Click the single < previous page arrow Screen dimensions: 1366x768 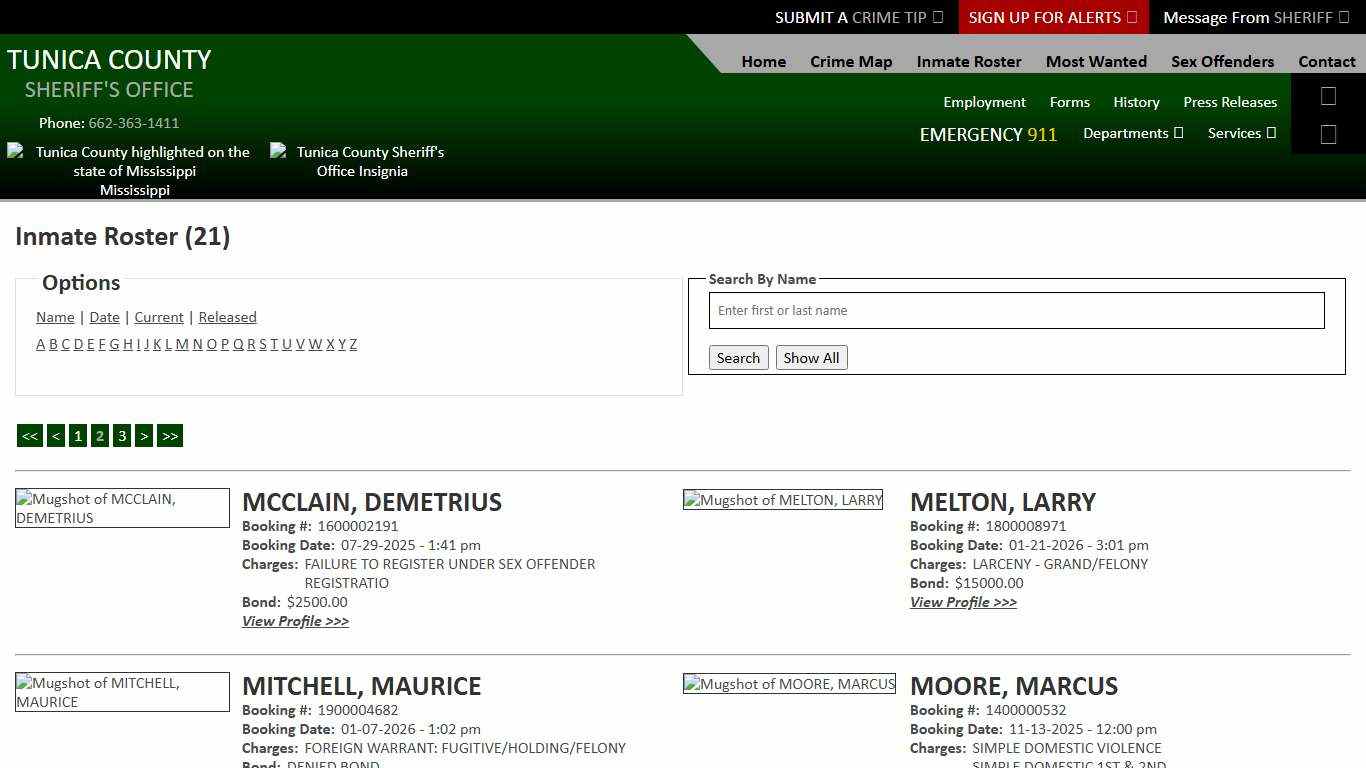pyautogui.click(x=56, y=436)
